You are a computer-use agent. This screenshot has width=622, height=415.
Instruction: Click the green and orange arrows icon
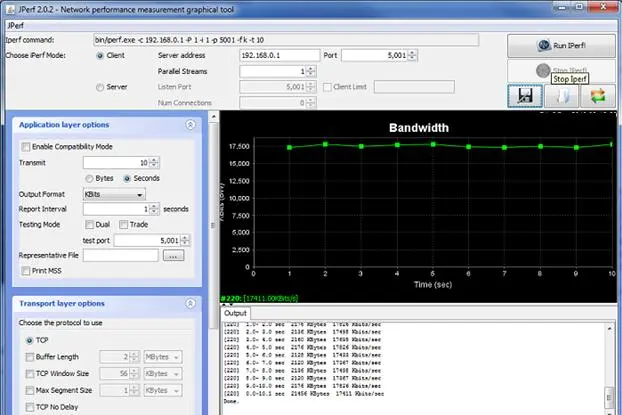598,95
